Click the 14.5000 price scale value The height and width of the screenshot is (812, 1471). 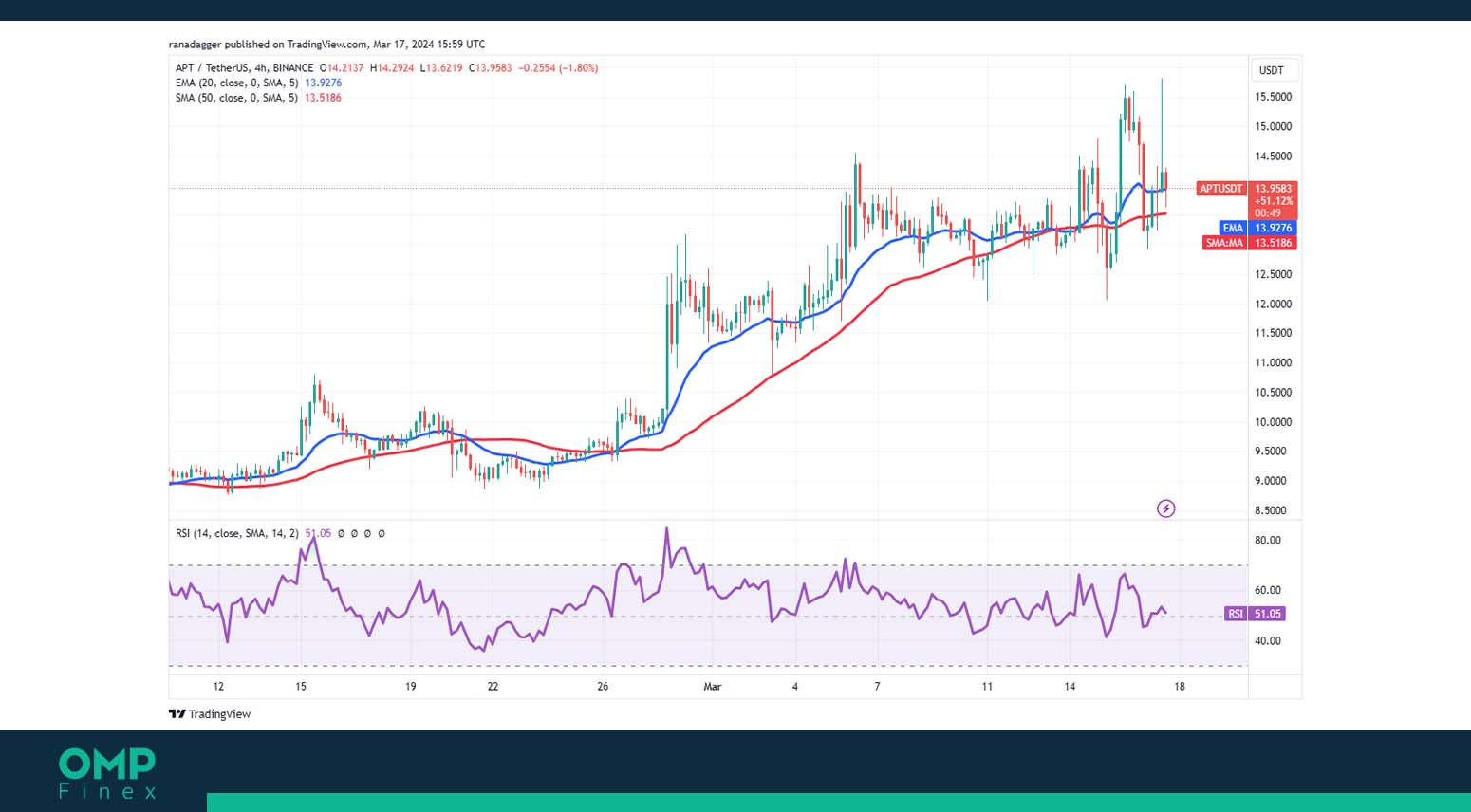click(x=1273, y=157)
